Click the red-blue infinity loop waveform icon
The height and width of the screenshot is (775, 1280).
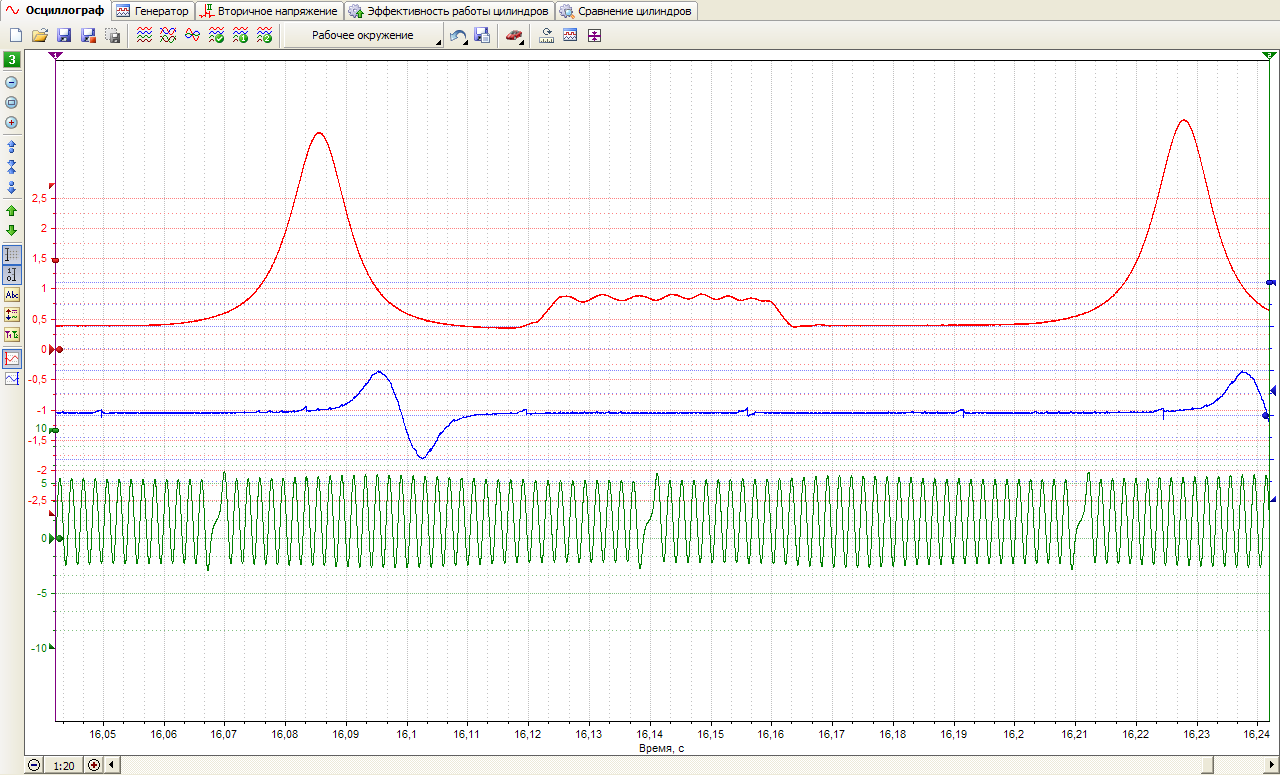coord(192,36)
